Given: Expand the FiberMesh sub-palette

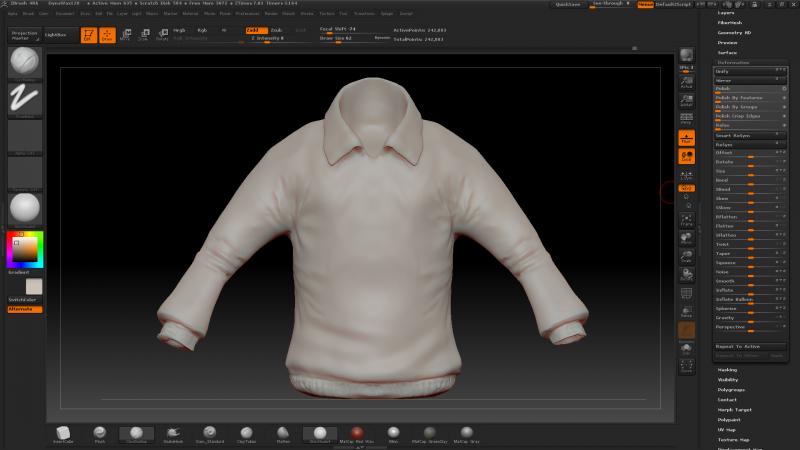Looking at the screenshot, I should click(730, 22).
